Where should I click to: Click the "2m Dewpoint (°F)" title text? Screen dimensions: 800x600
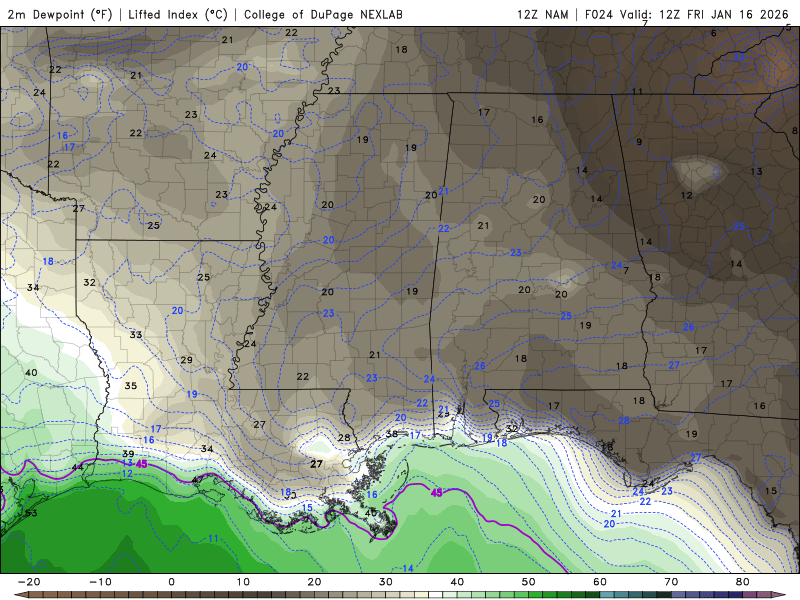point(60,14)
